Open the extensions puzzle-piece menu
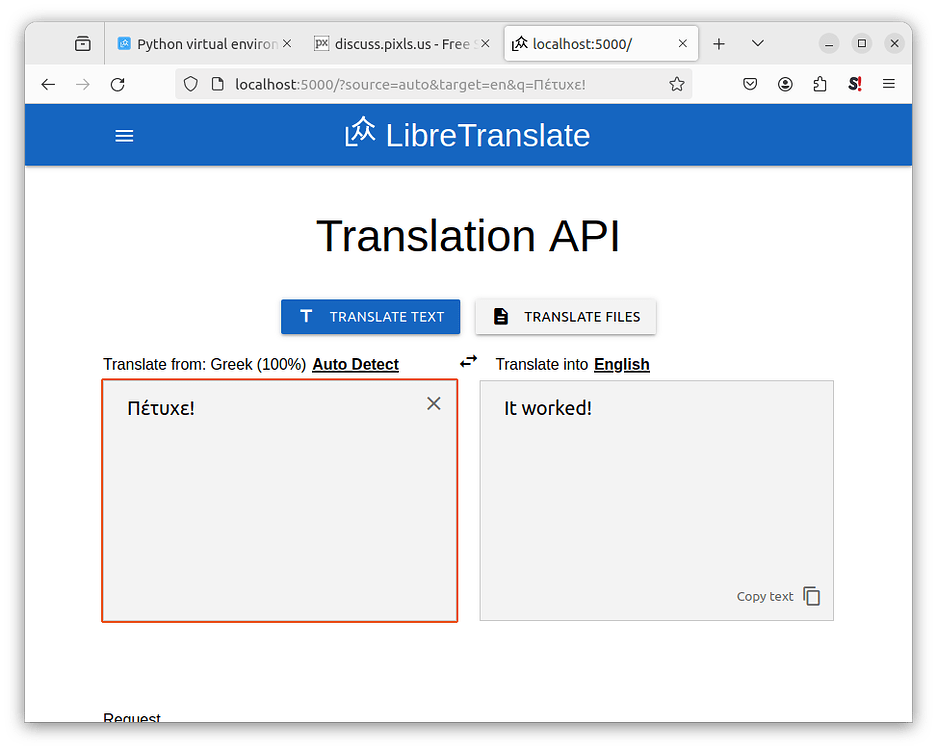936x750 pixels. point(820,84)
